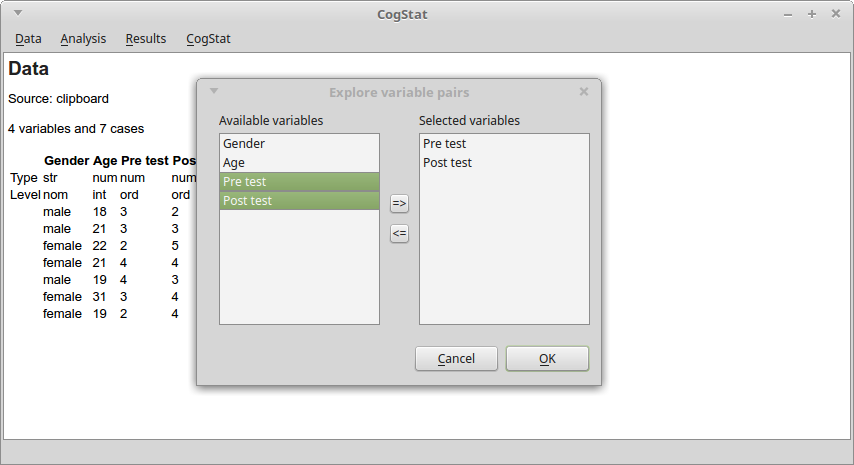Select Pre test in Selected variables

[504, 144]
